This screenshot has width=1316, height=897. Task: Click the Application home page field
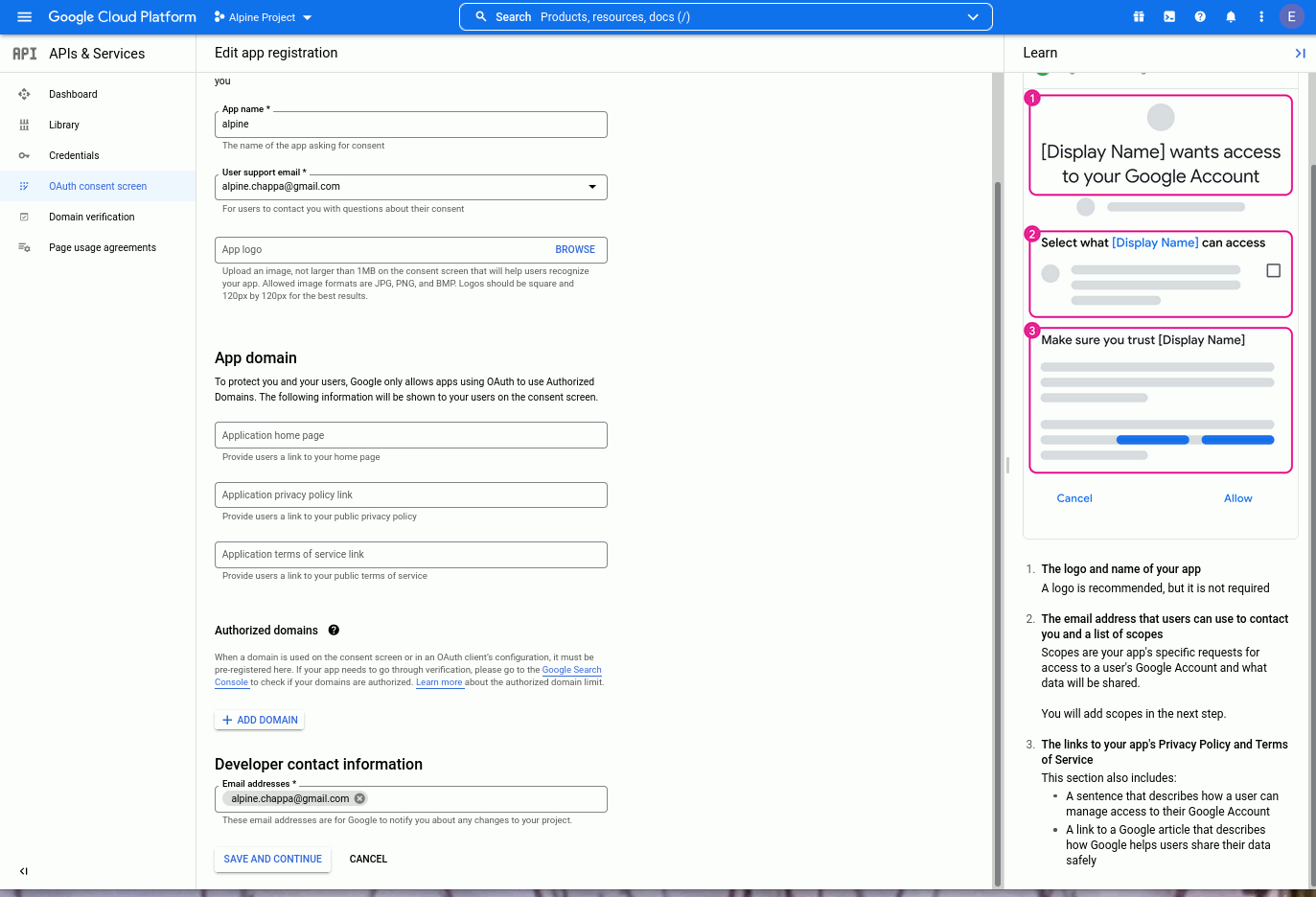click(411, 435)
